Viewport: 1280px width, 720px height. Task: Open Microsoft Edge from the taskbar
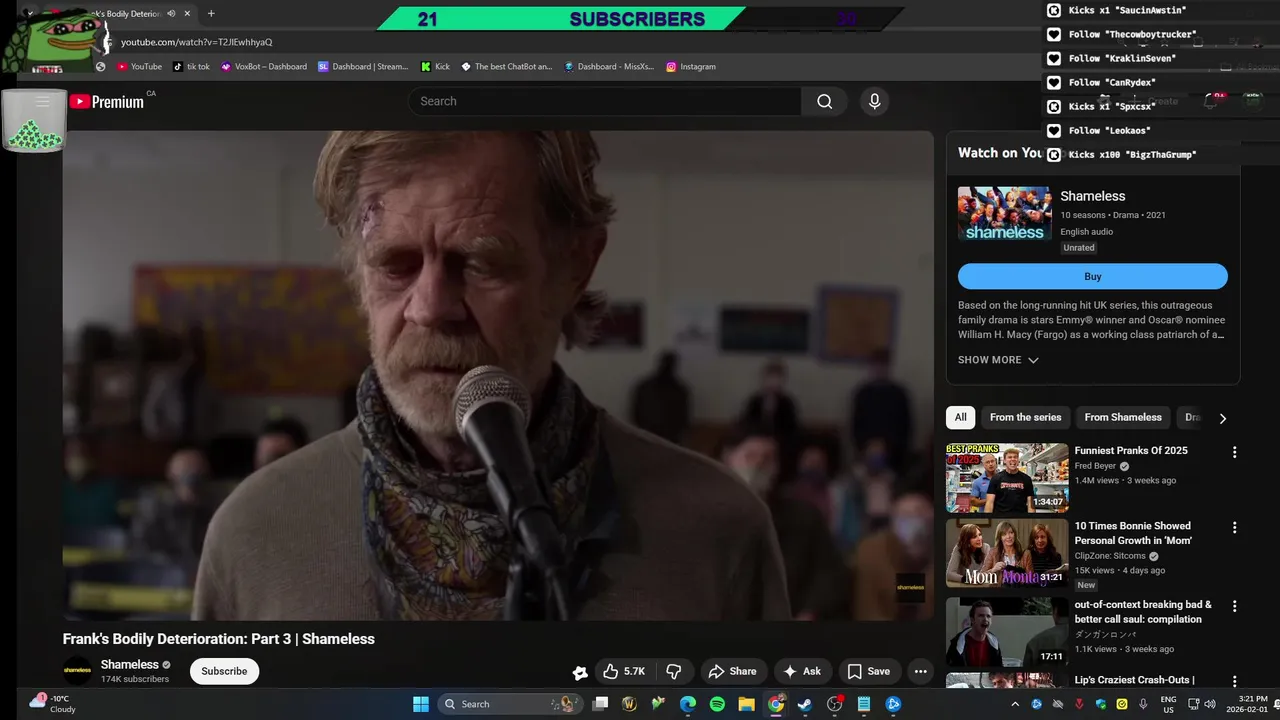pyautogui.click(x=688, y=704)
